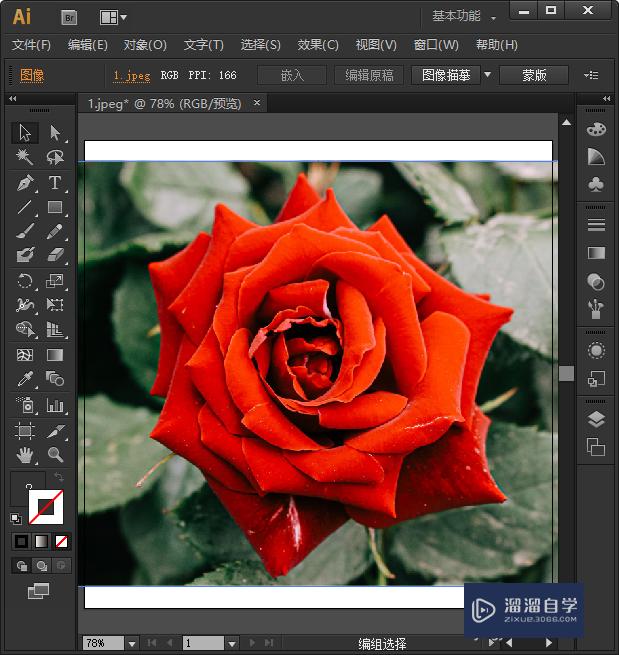Open the Symbols panel (club icon)
Viewport: 619px width, 655px height.
[x=596, y=184]
